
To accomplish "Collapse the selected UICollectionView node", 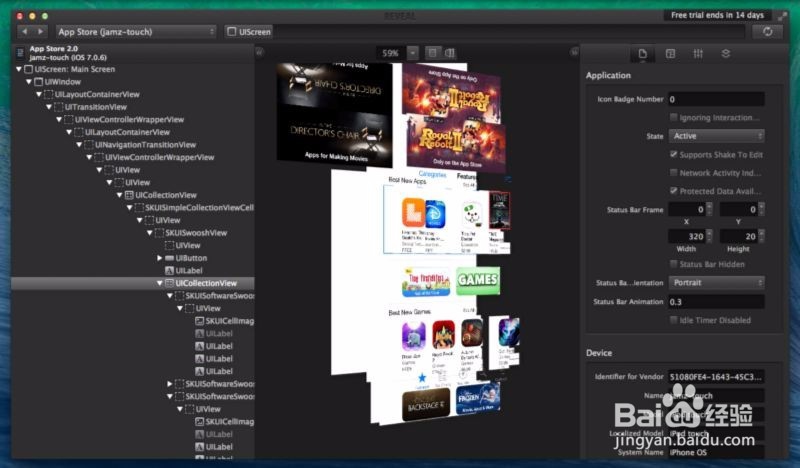I will point(160,283).
